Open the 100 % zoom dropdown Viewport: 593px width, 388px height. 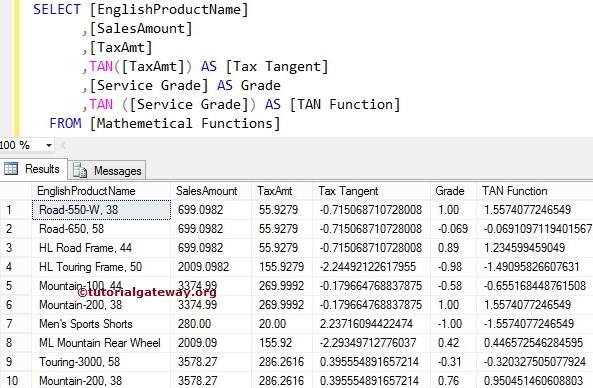coord(49,145)
